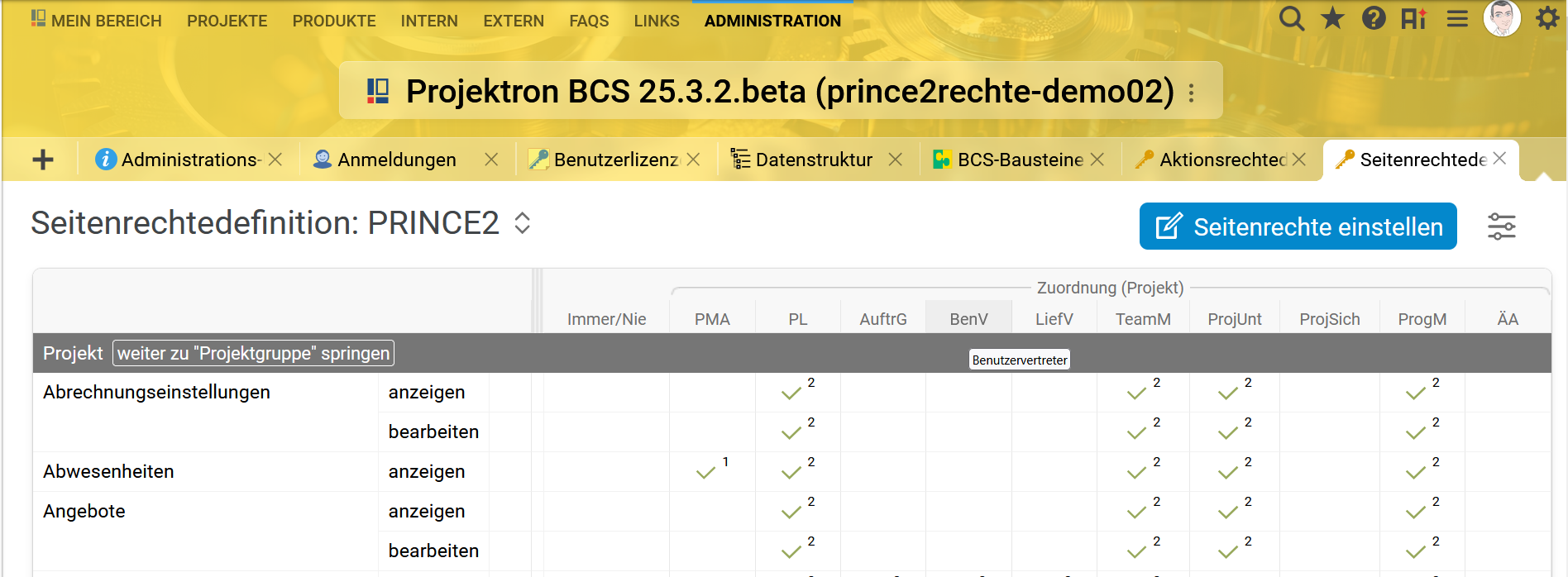Open the hamburger menu icon
This screenshot has height=577, width=1568.
[1457, 18]
